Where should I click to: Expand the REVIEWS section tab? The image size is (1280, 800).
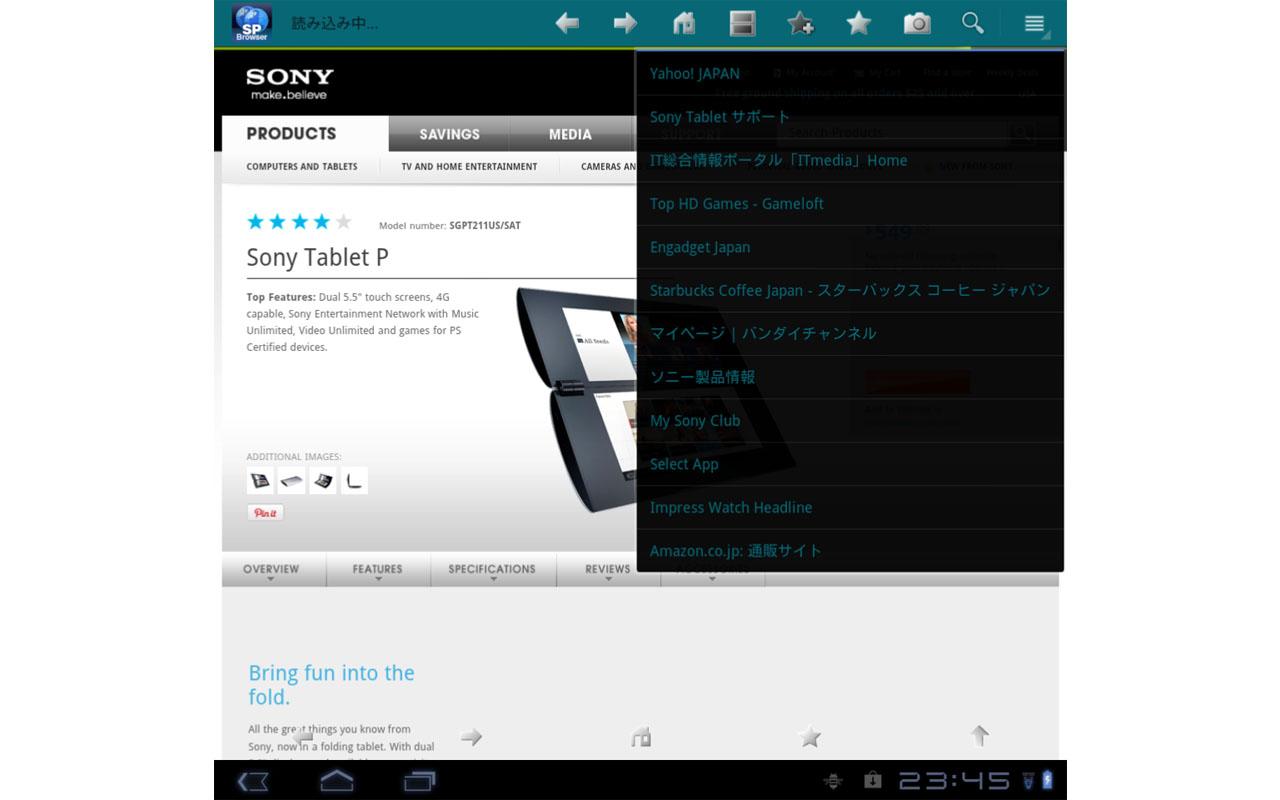pyautogui.click(x=608, y=570)
